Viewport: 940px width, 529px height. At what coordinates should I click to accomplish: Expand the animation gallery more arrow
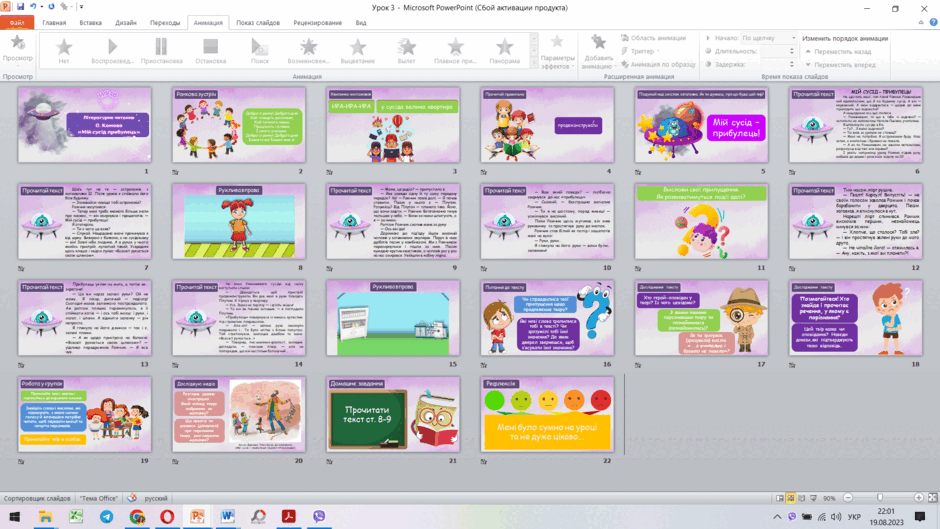534,62
